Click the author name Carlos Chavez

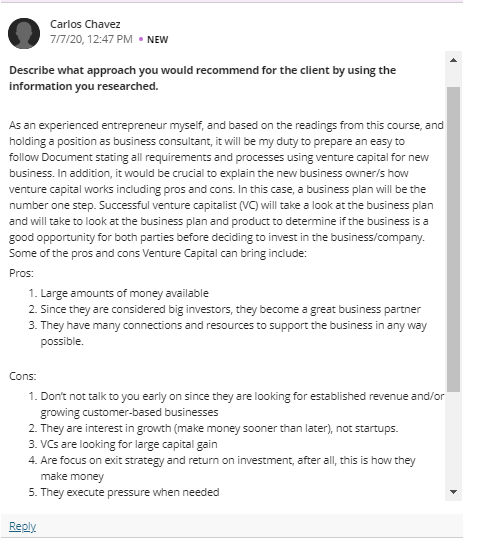point(85,24)
